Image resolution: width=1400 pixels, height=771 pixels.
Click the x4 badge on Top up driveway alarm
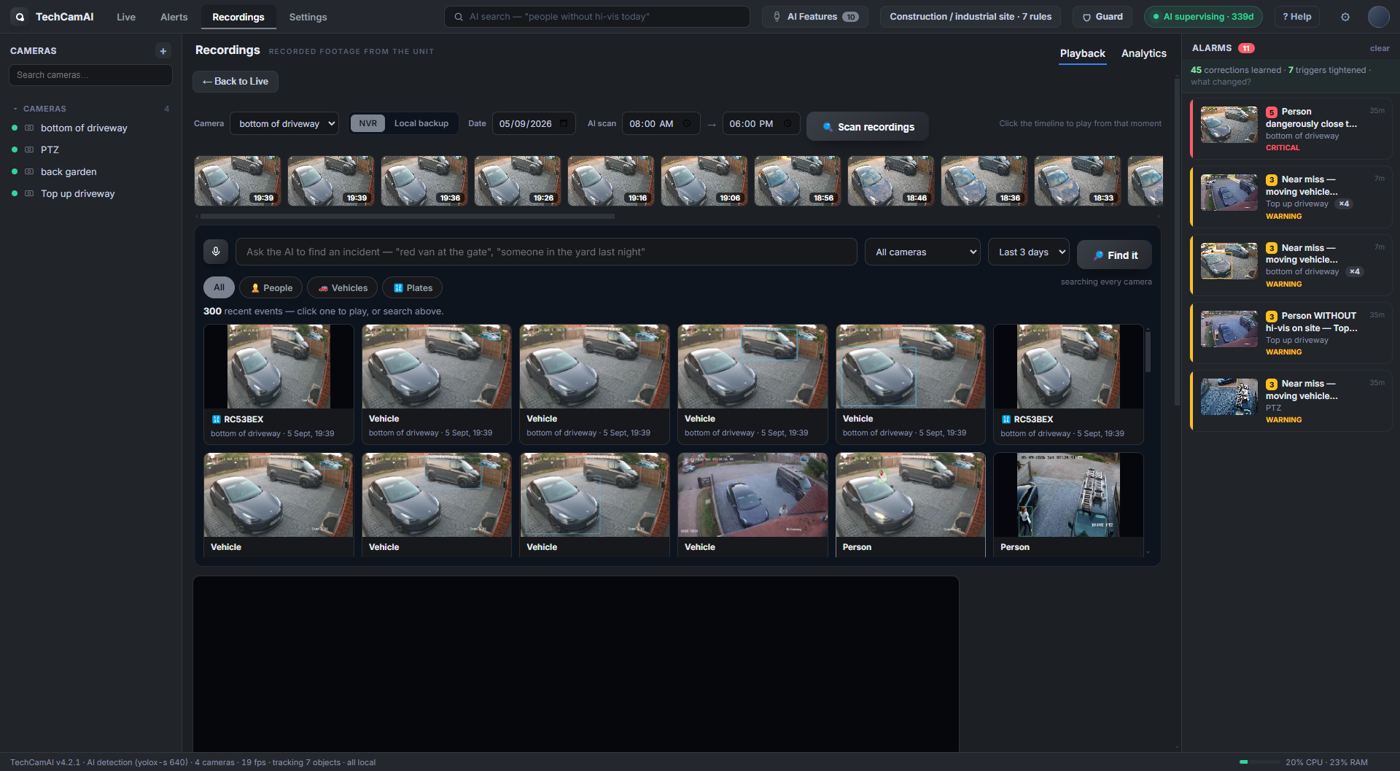[1344, 204]
